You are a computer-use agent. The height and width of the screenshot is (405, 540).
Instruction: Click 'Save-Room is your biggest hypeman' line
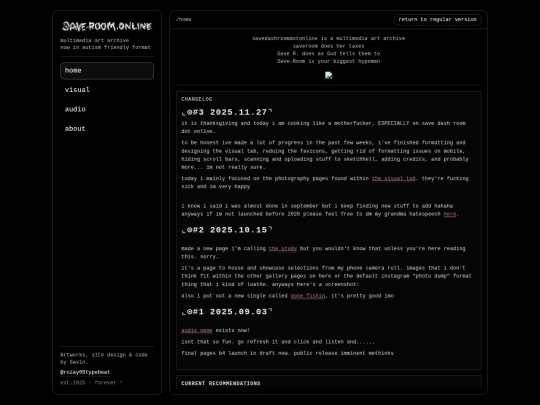329,61
